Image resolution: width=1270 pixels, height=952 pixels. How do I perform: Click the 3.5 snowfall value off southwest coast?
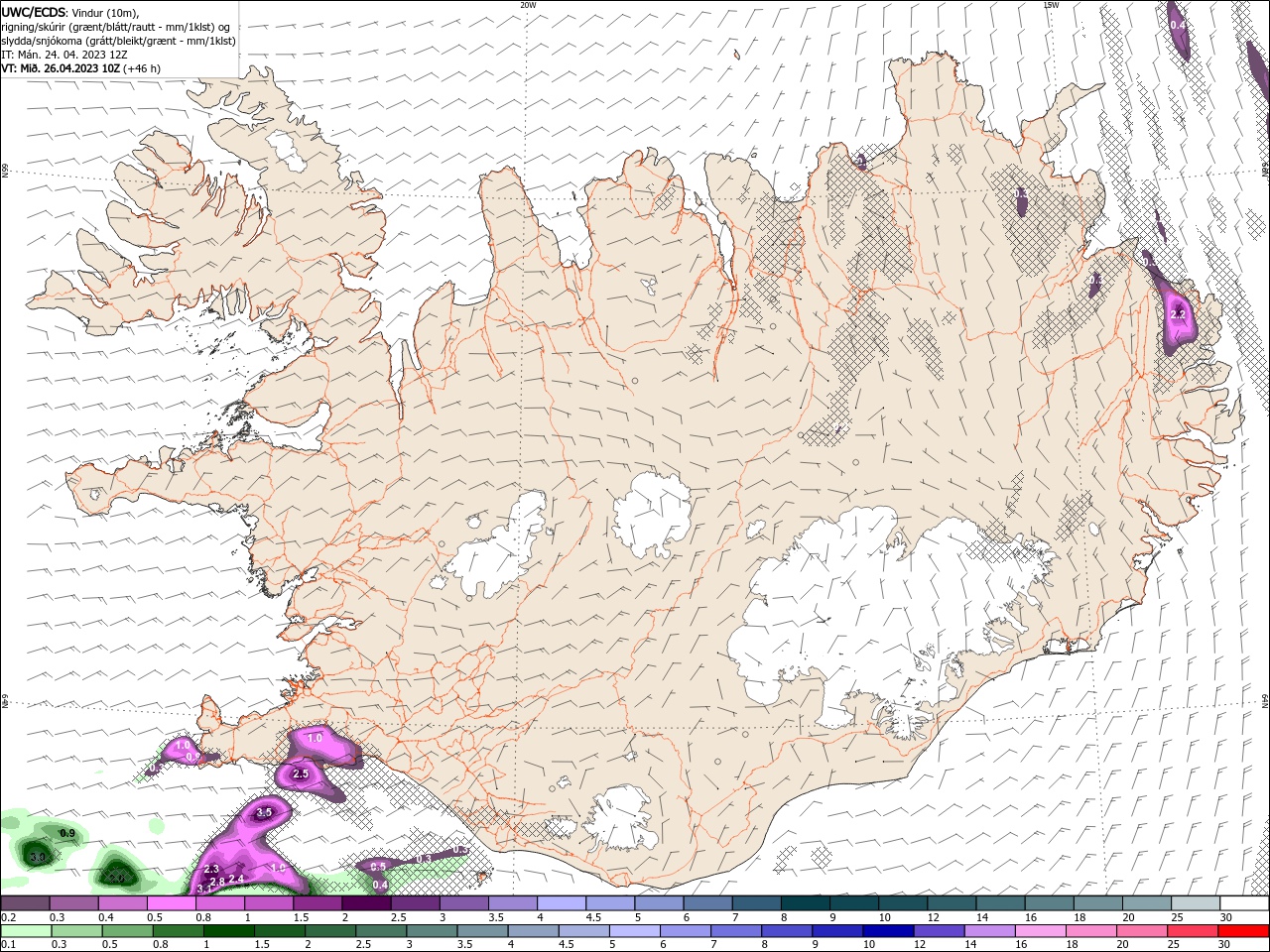click(x=264, y=812)
